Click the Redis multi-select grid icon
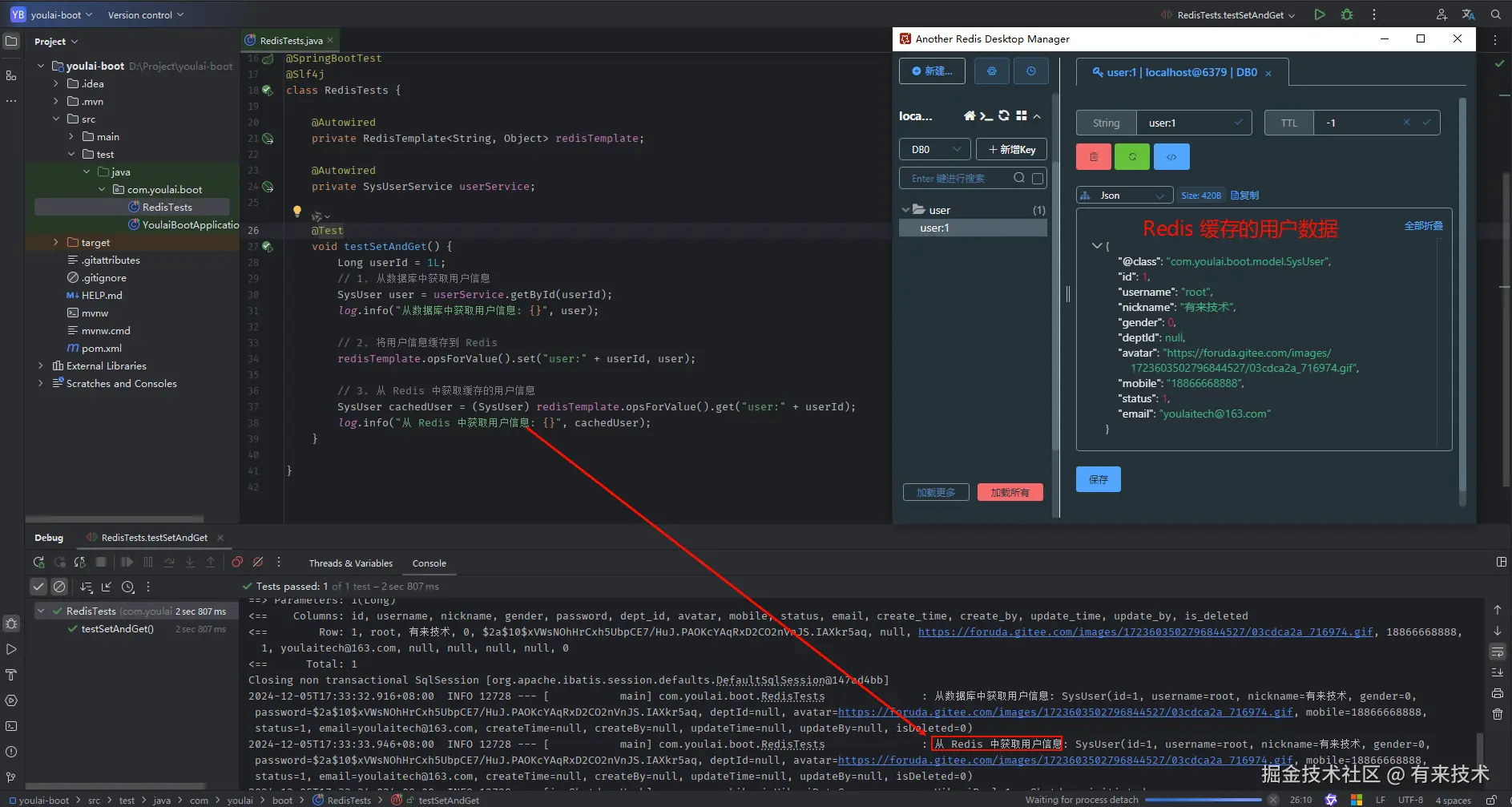Viewport: 1512px width, 807px height. [x=1021, y=116]
